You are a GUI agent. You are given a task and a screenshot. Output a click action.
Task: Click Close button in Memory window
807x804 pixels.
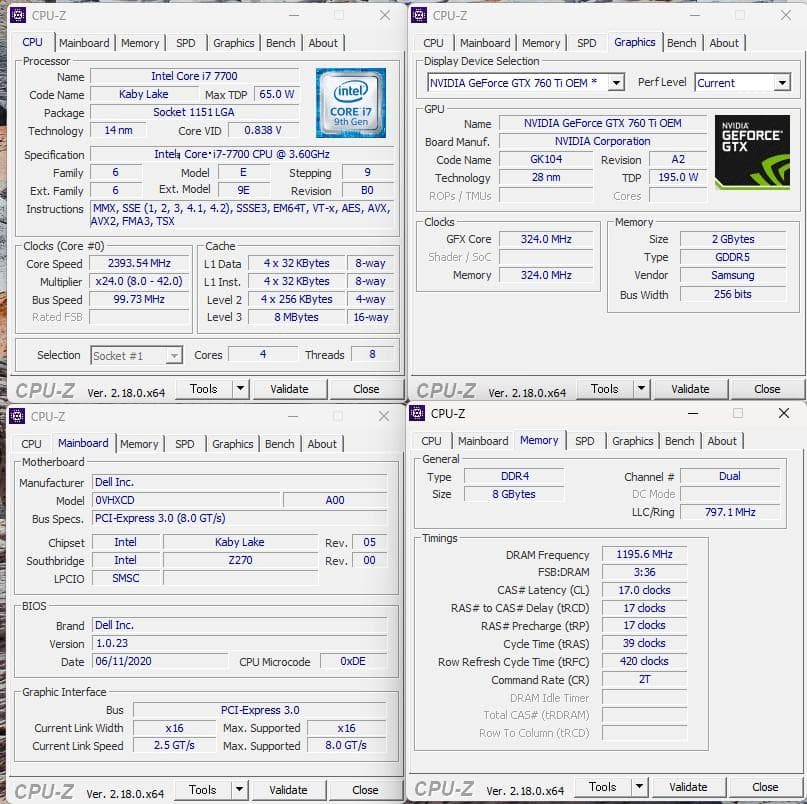click(765, 786)
